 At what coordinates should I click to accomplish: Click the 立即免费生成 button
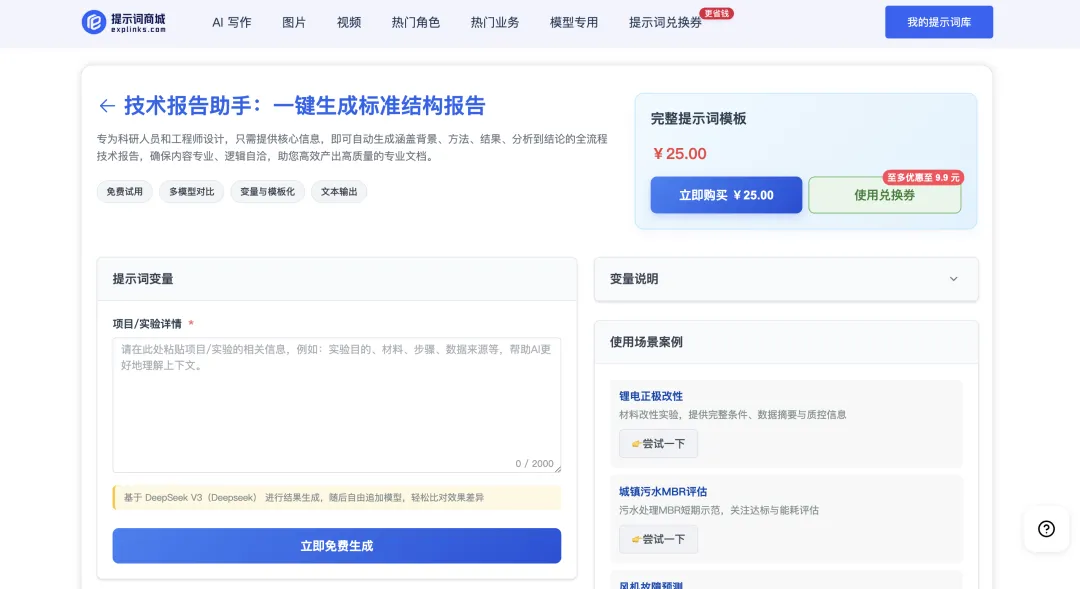[337, 546]
